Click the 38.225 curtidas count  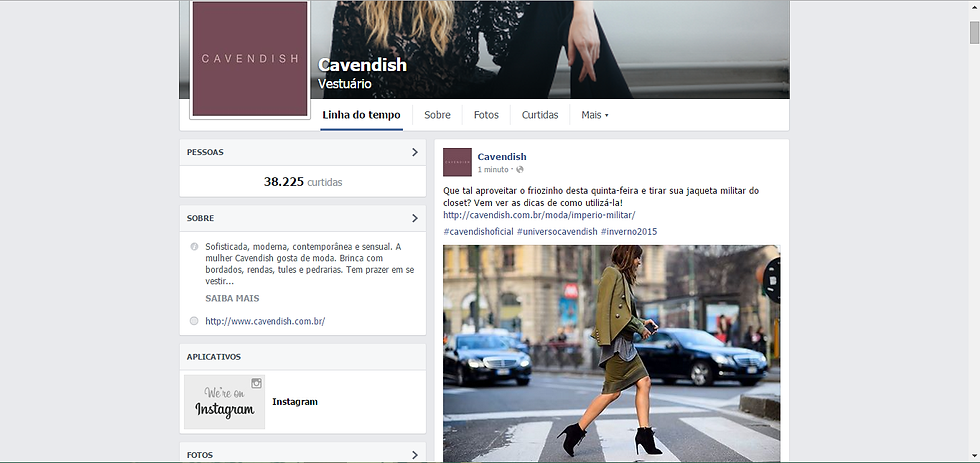302,182
